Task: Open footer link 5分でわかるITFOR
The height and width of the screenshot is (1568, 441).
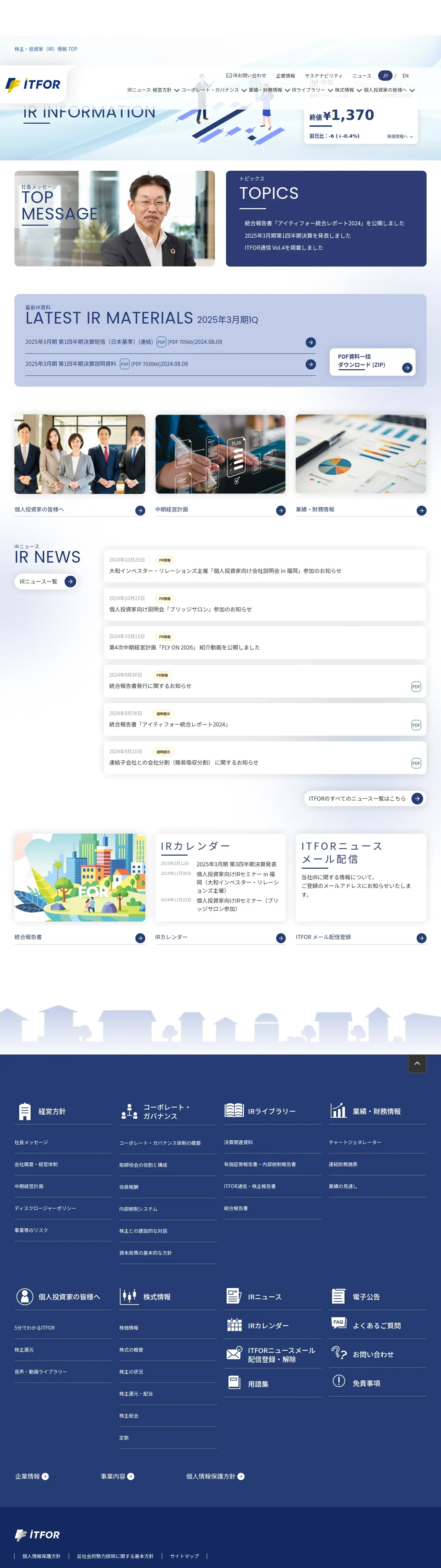Action: point(35,1328)
